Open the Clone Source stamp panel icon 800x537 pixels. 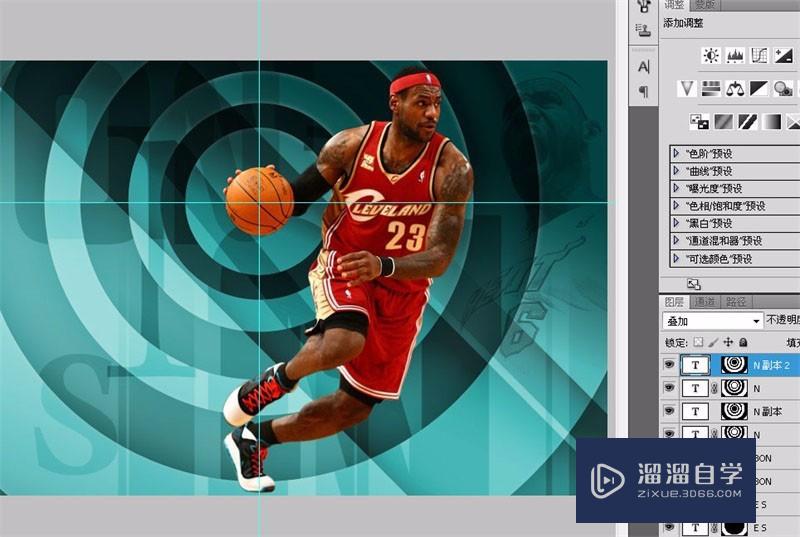click(643, 30)
